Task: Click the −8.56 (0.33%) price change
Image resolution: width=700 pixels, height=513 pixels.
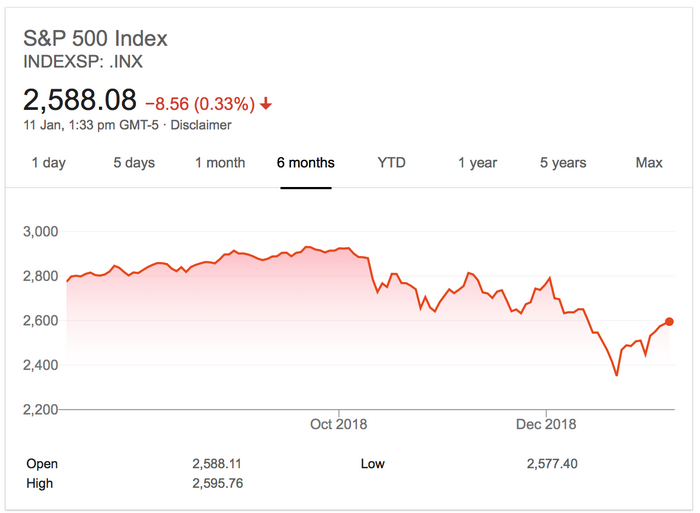Action: pyautogui.click(x=199, y=103)
